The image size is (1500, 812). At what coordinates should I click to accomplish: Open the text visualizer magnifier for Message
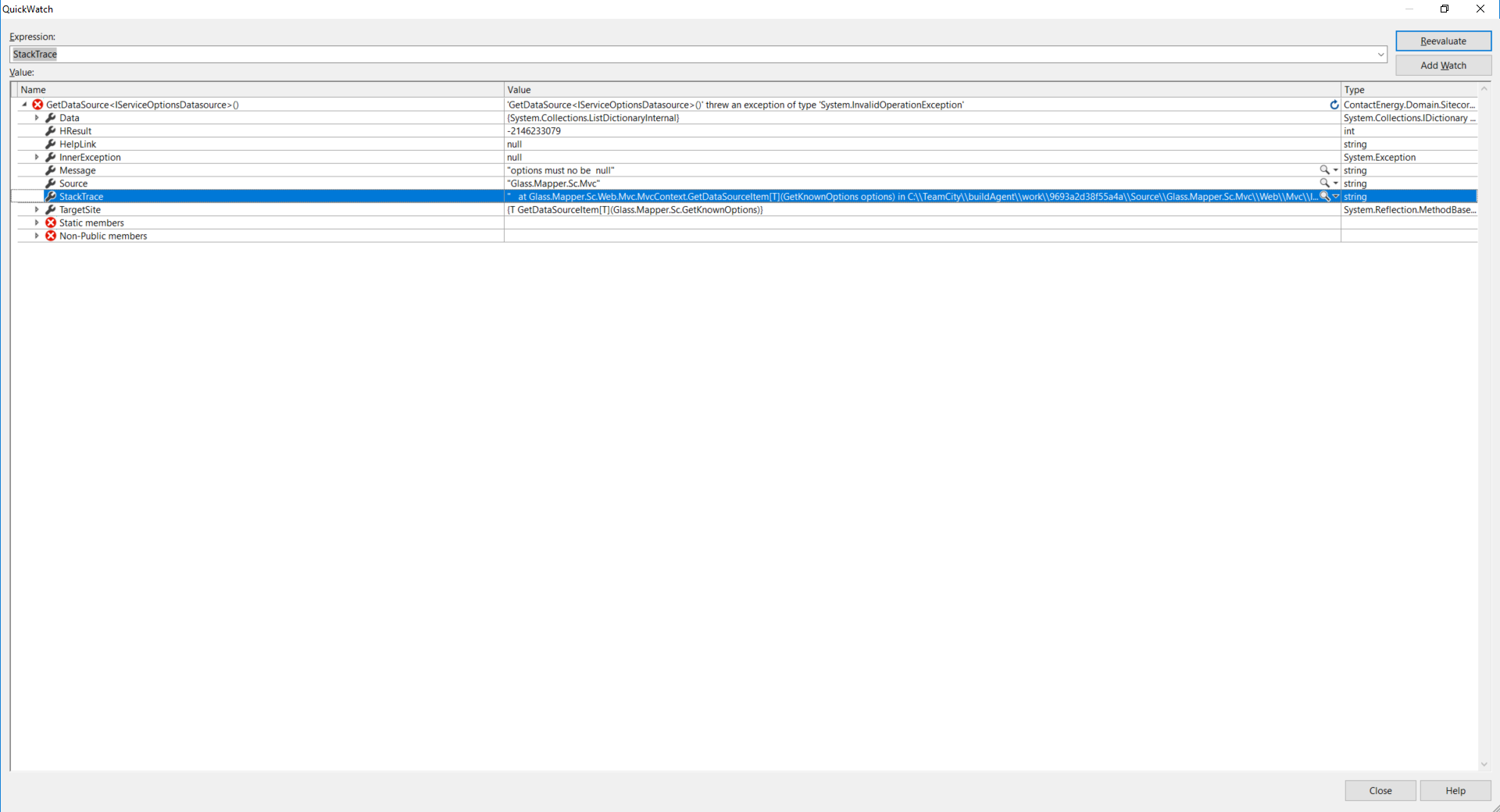[1324, 170]
